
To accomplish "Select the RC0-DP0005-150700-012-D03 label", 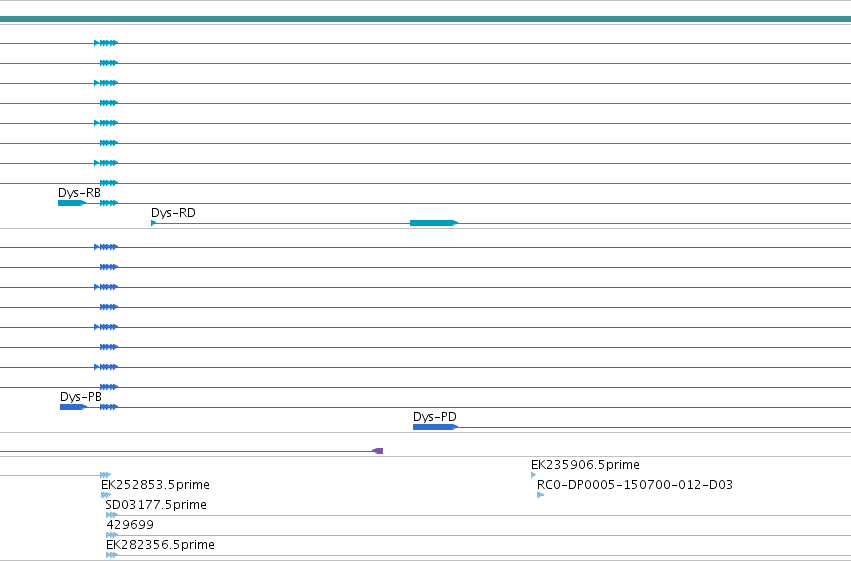I will click(635, 484).
